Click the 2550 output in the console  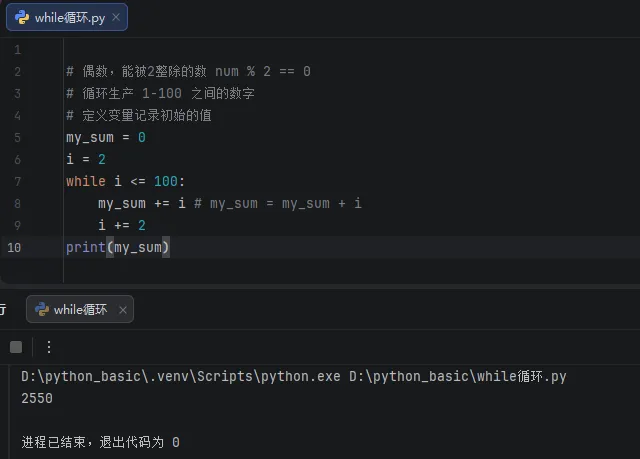[x=37, y=398]
